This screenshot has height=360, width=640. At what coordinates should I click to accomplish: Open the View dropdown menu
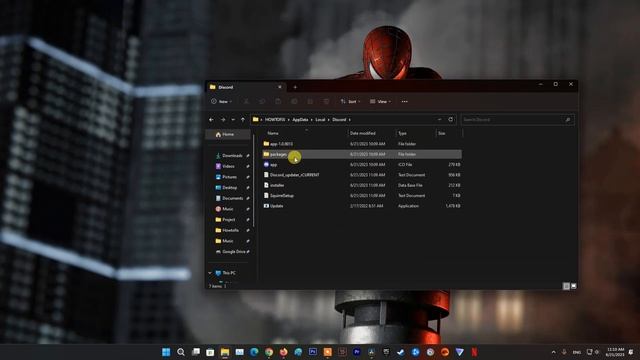(x=380, y=102)
